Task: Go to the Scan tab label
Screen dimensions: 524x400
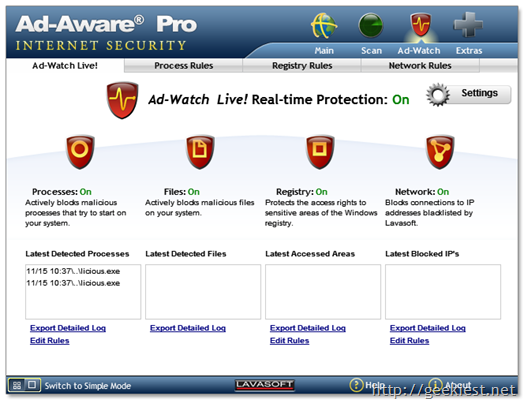Action: pos(371,51)
